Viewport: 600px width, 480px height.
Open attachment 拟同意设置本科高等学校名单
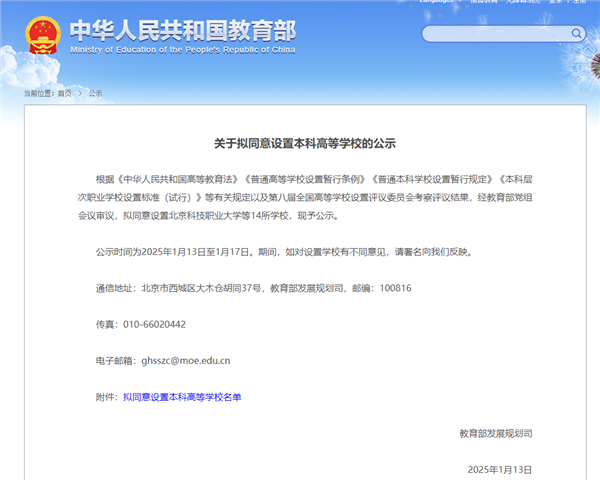(x=182, y=397)
